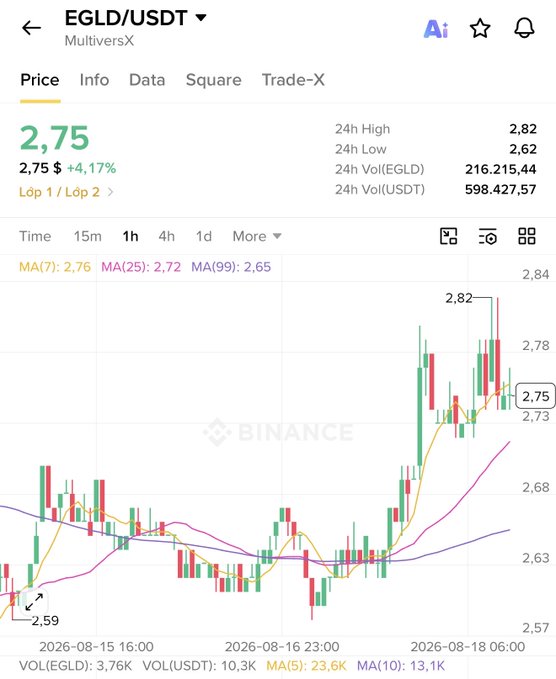The width and height of the screenshot is (556, 679).
Task: Open the AI assistant icon
Action: 436,29
